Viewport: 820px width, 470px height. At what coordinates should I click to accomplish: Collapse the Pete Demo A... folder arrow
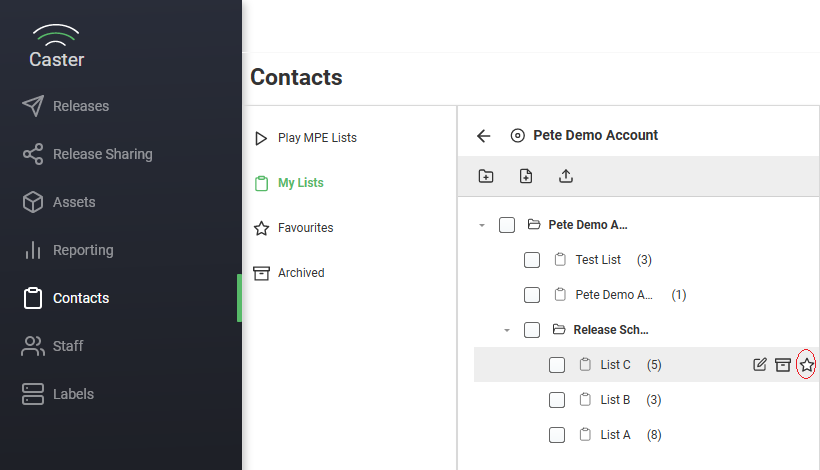482,225
